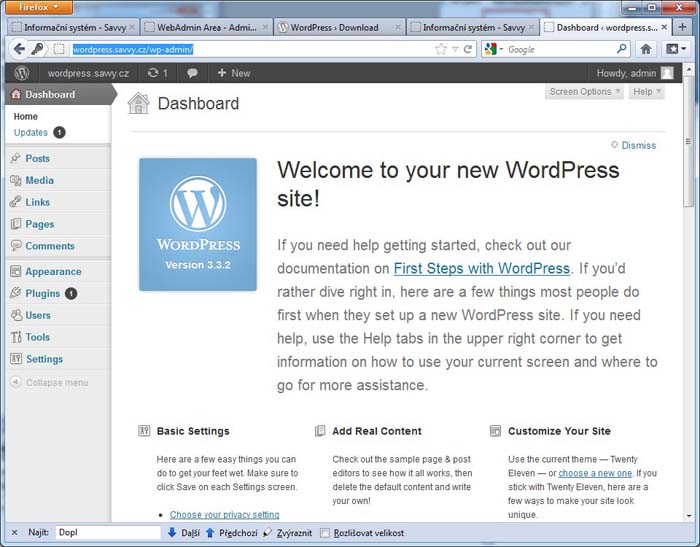Click the Users icon in sidebar
The height and width of the screenshot is (547, 700).
tap(16, 315)
